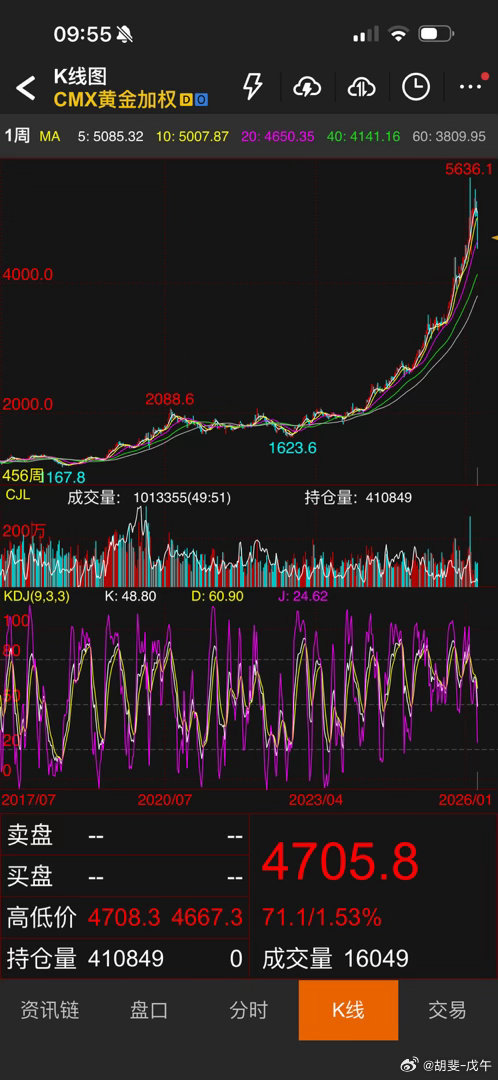Open the KDJ(9,3,3) indicator label
498x1080 pixels.
[x=37, y=596]
